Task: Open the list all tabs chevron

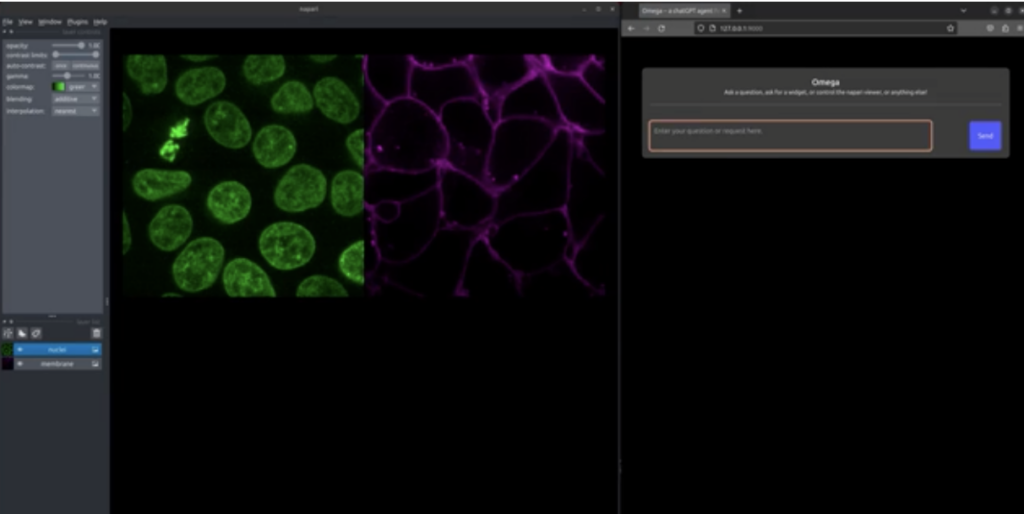Action: 963,10
